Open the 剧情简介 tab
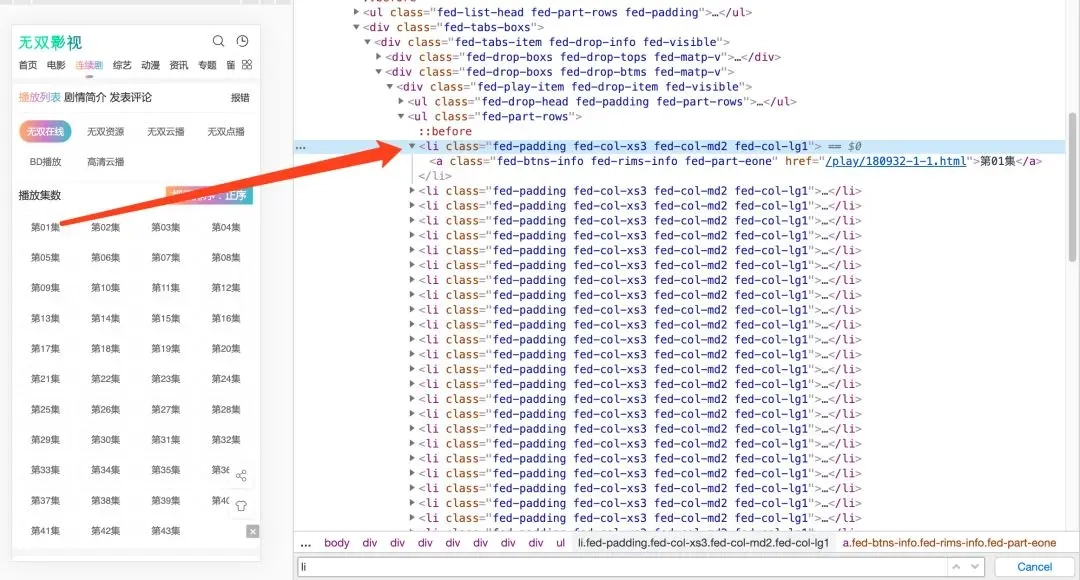Viewport: 1080px width, 580px height. coord(85,97)
